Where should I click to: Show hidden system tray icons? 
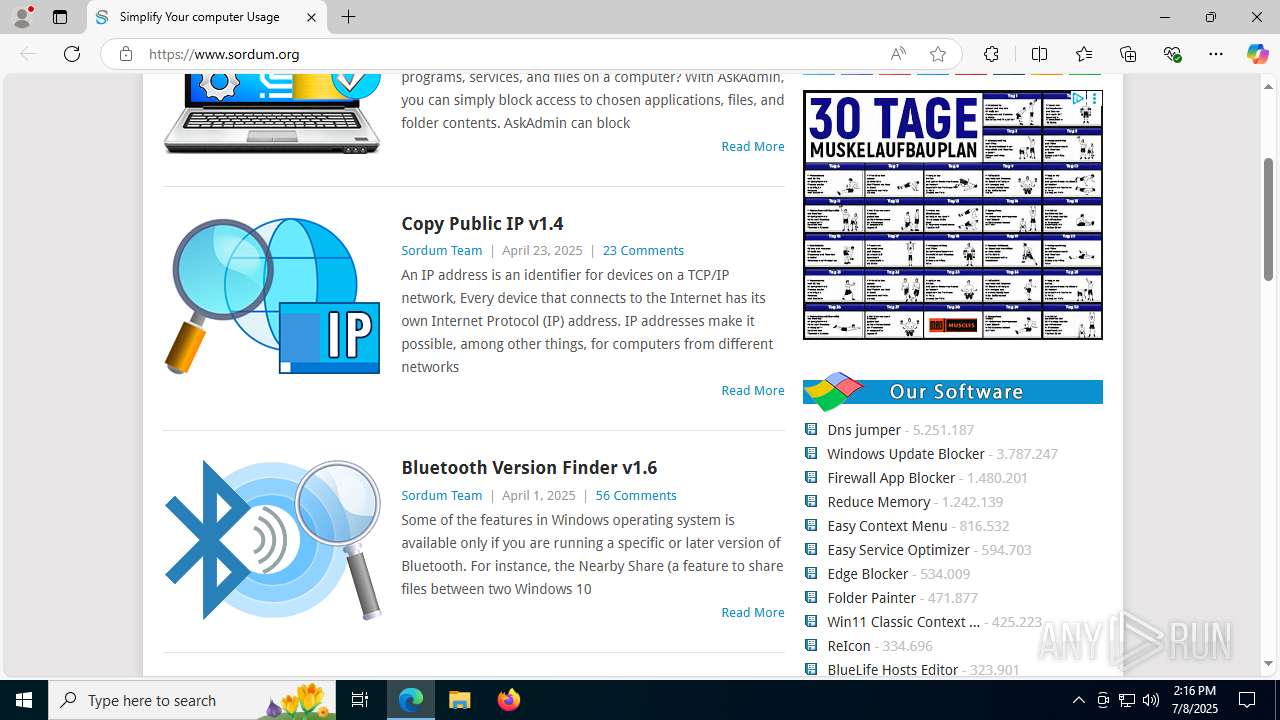point(1078,700)
